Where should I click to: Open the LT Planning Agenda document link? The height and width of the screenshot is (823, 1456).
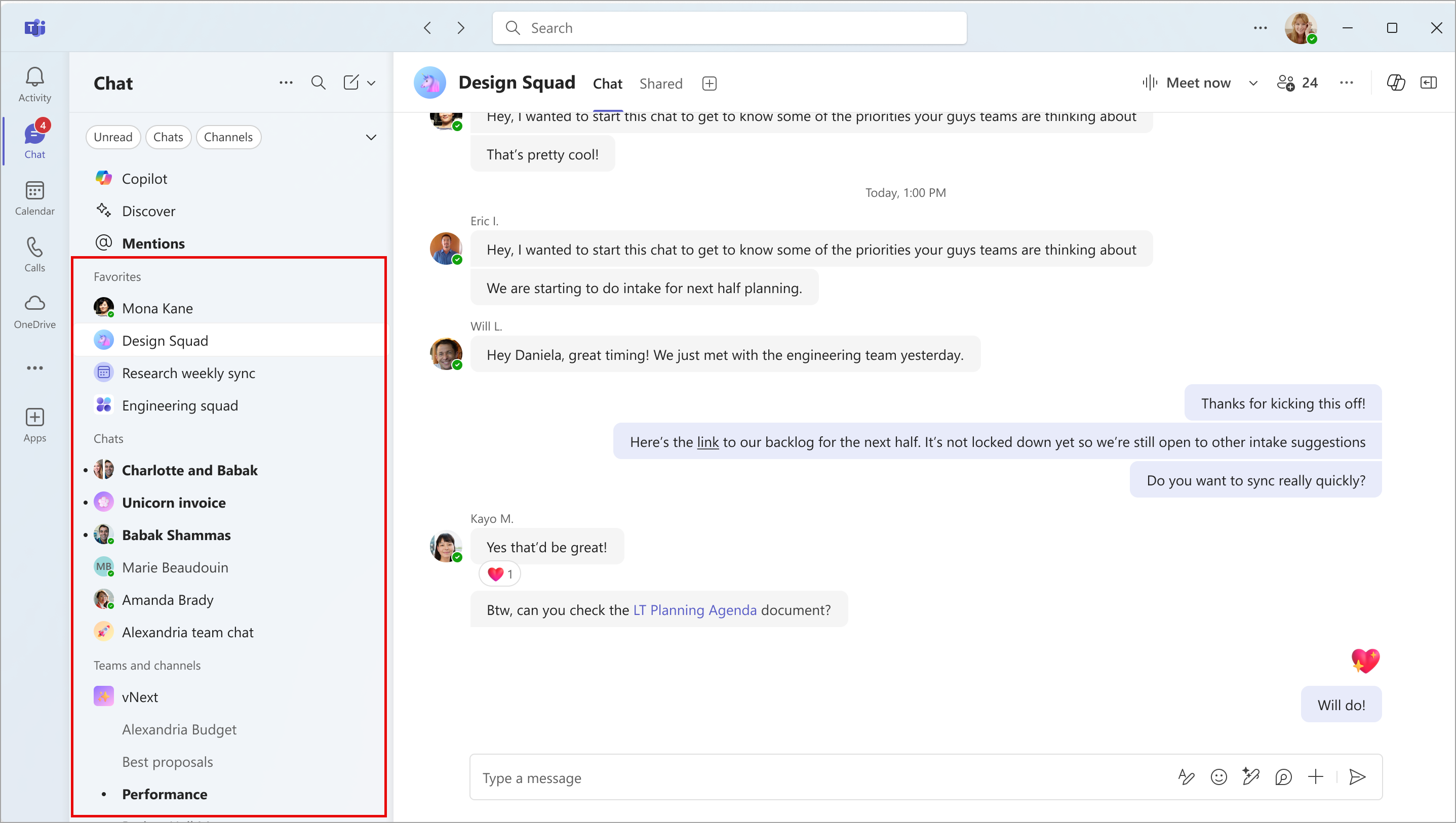695,610
